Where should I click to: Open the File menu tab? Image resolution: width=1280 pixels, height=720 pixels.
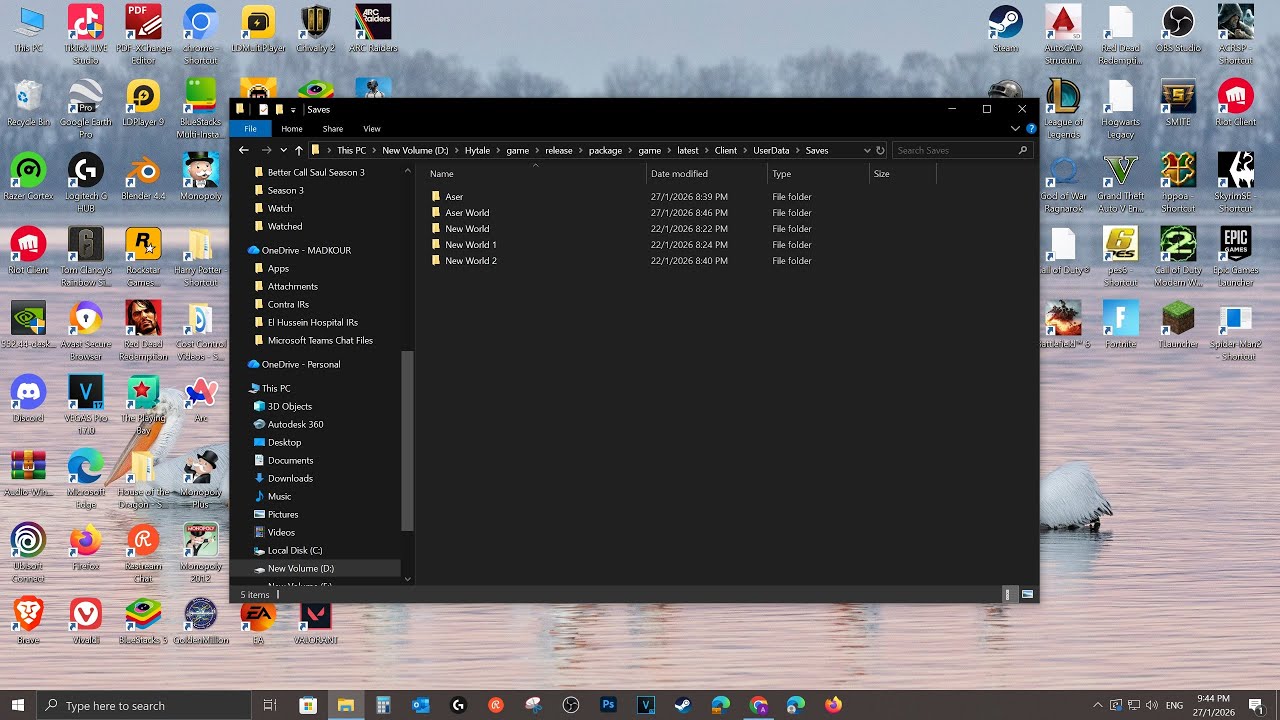[250, 129]
